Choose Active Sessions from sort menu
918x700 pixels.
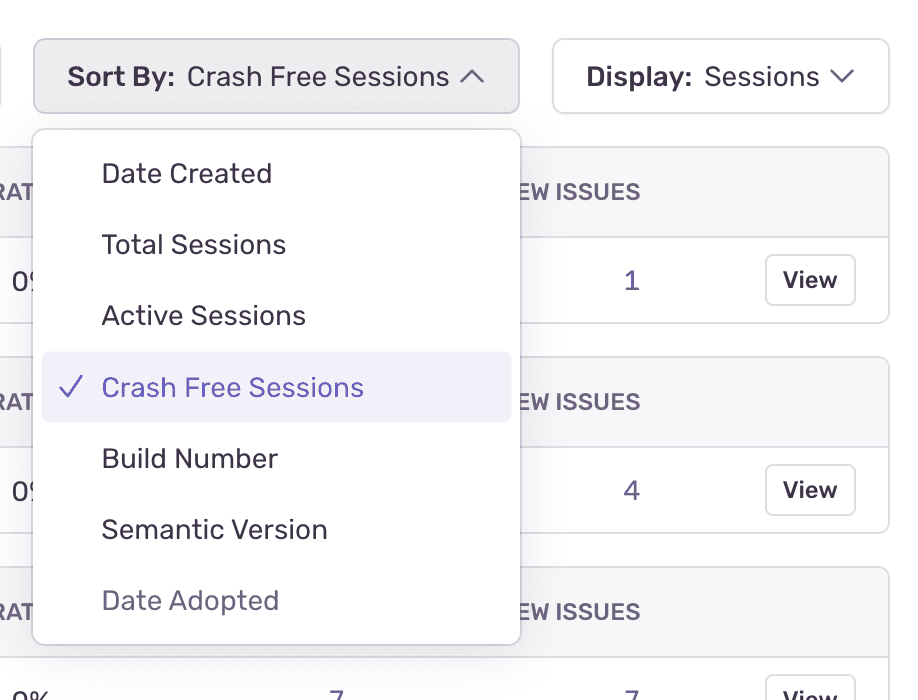(203, 315)
